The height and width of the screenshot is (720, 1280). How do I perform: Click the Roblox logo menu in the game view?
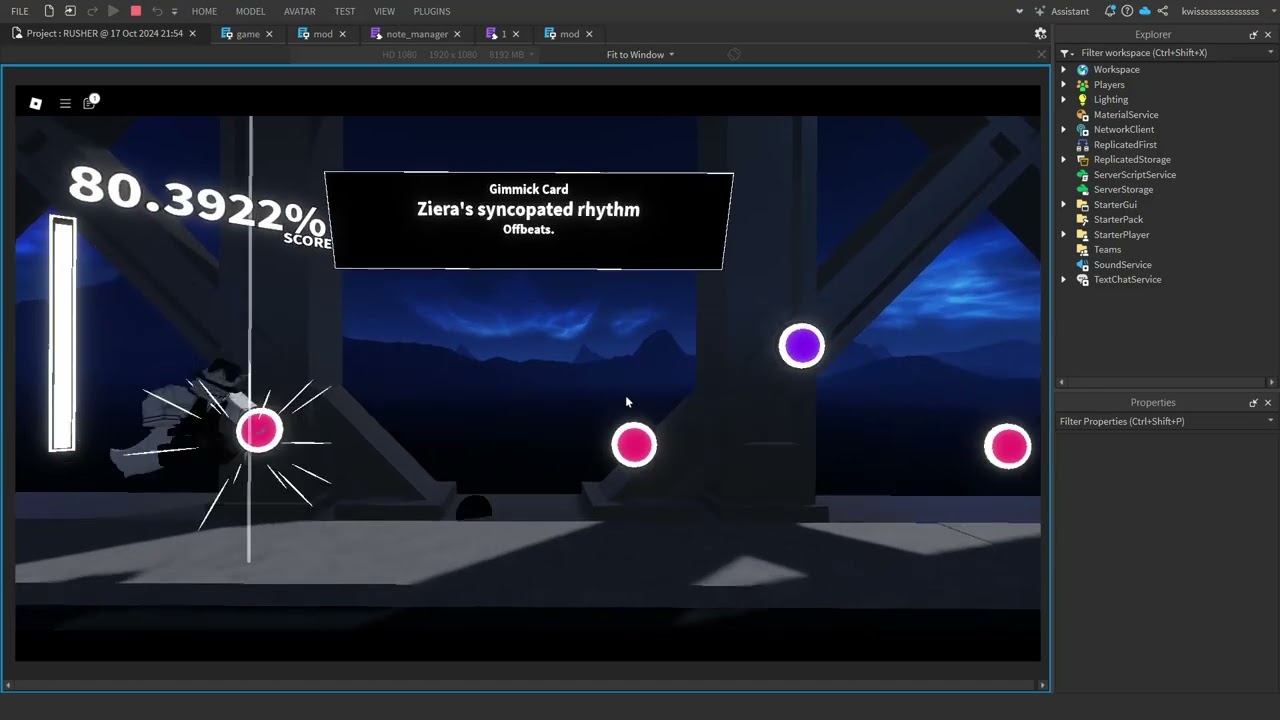coord(36,103)
